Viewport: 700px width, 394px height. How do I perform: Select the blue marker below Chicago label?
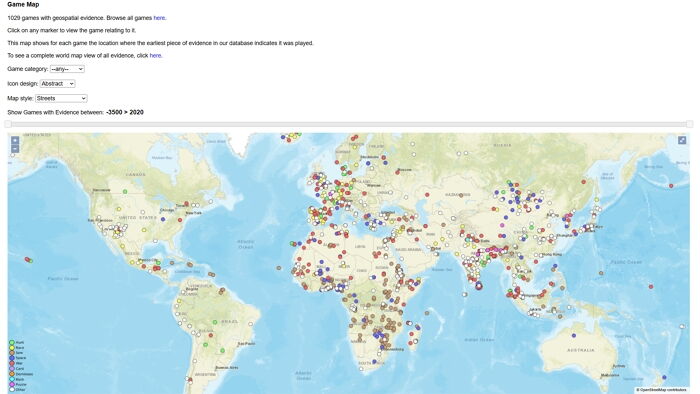pyautogui.click(x=163, y=219)
